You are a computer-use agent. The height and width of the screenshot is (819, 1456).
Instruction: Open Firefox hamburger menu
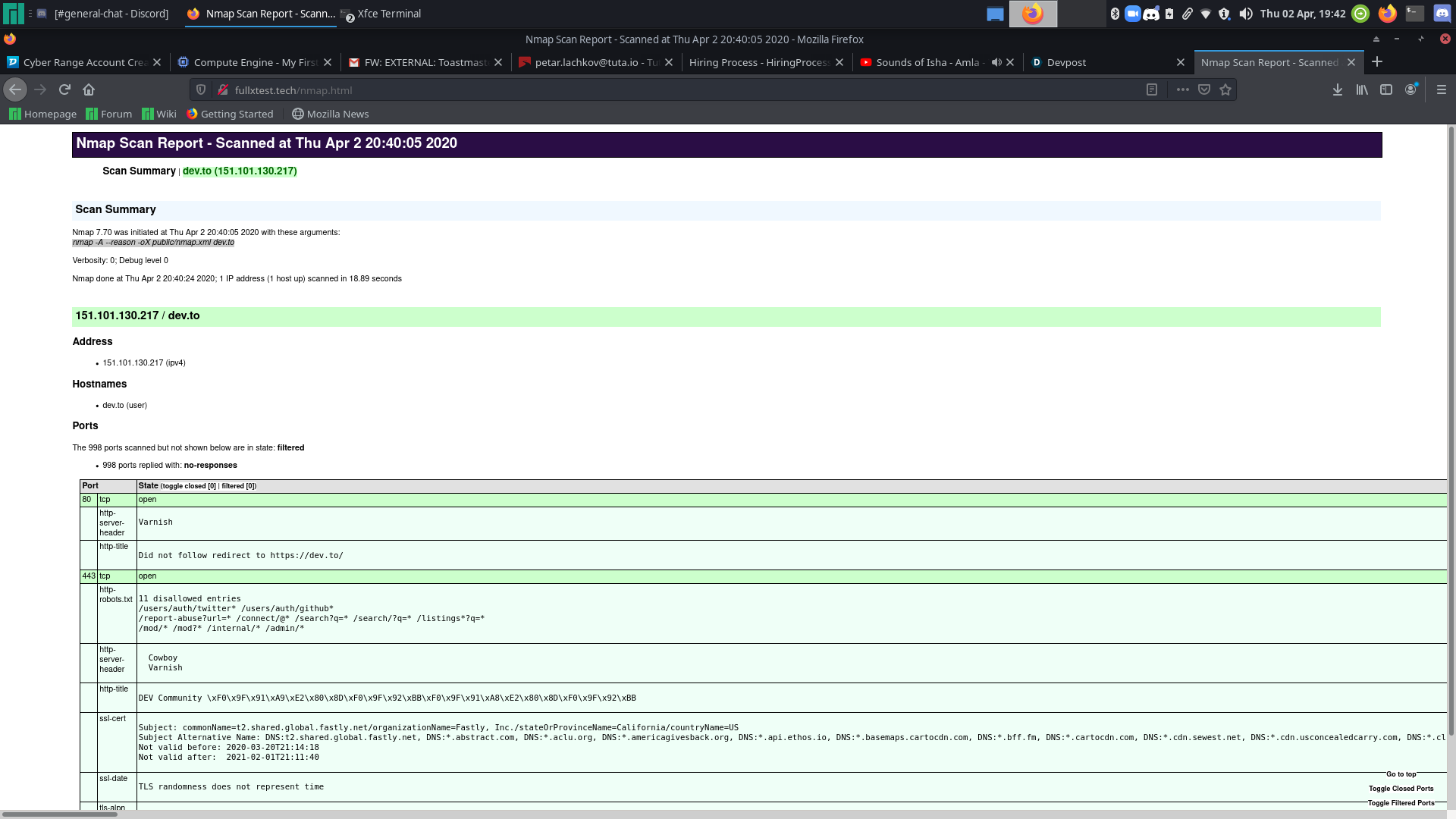click(1442, 89)
